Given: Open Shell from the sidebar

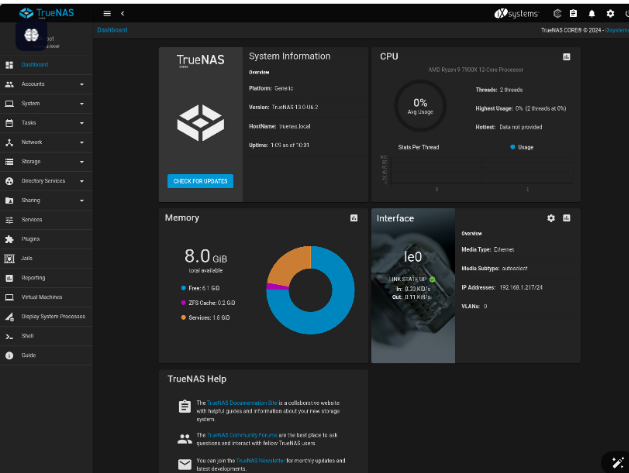Looking at the screenshot, I should [x=28, y=336].
